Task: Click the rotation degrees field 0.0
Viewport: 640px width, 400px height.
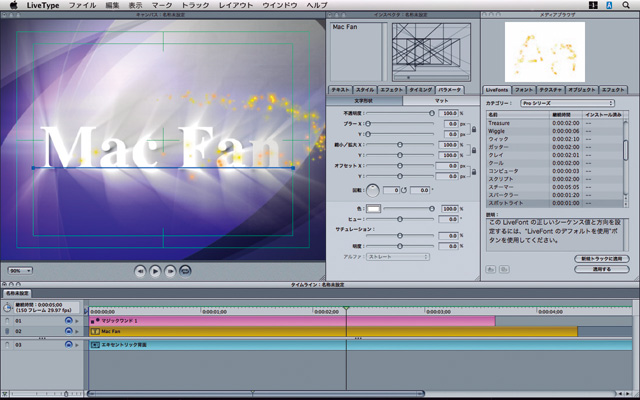Action: point(420,190)
